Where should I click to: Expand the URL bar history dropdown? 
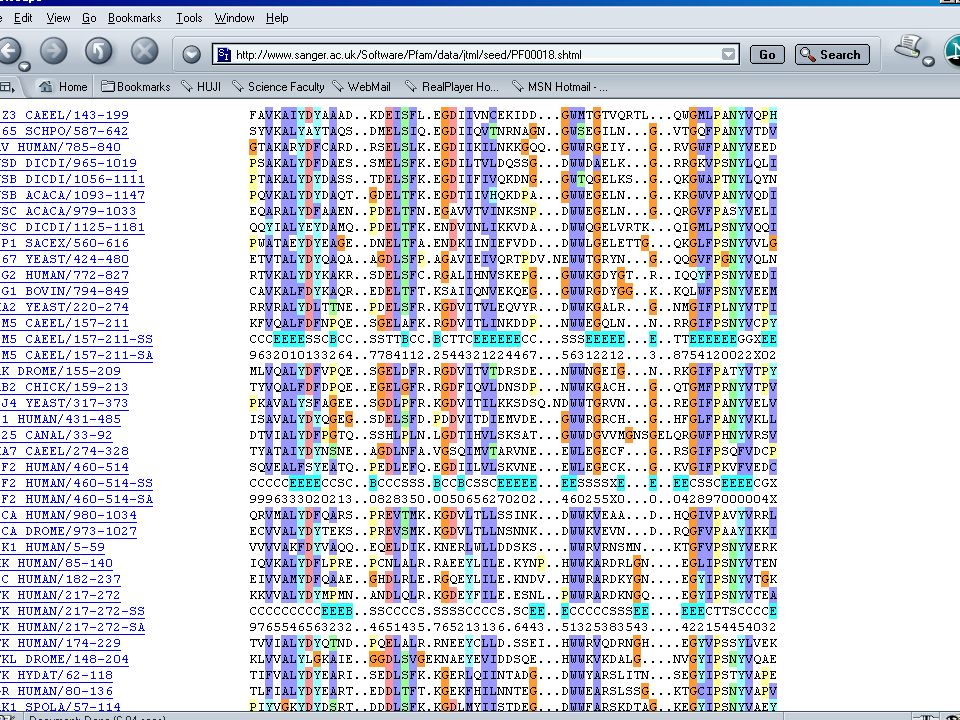pos(728,54)
